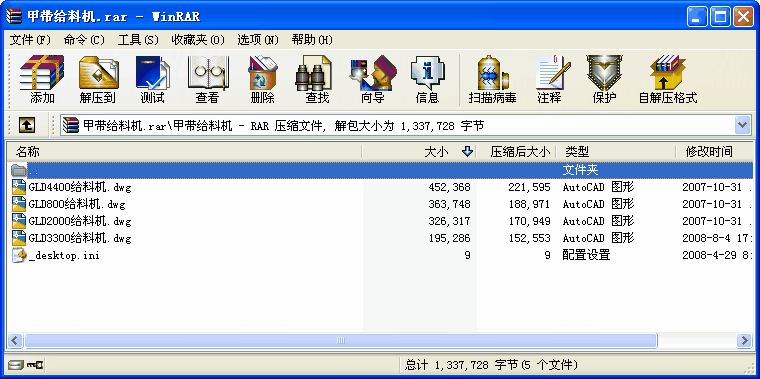The height and width of the screenshot is (379, 760).
Task: Click the horizontal scrollbar right arrow
Action: pyautogui.click(x=744, y=340)
